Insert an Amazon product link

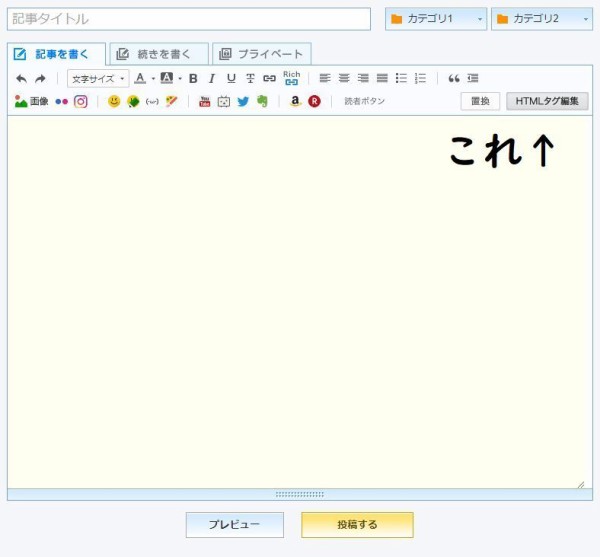coord(295,101)
